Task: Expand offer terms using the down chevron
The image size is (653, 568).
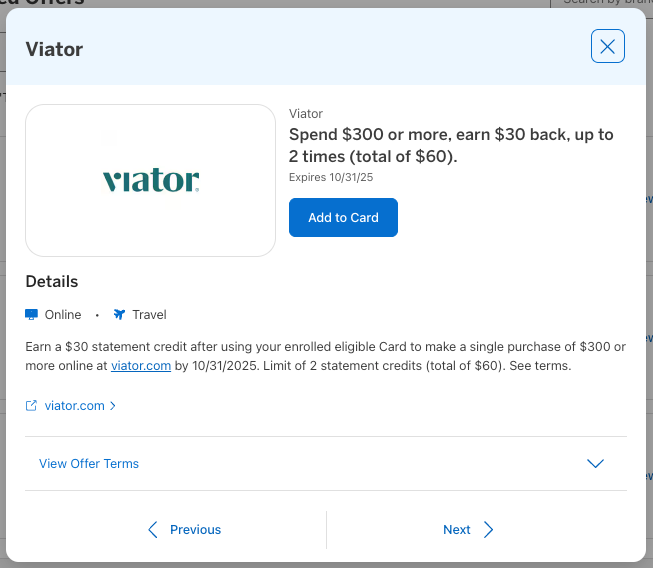Action: [595, 464]
